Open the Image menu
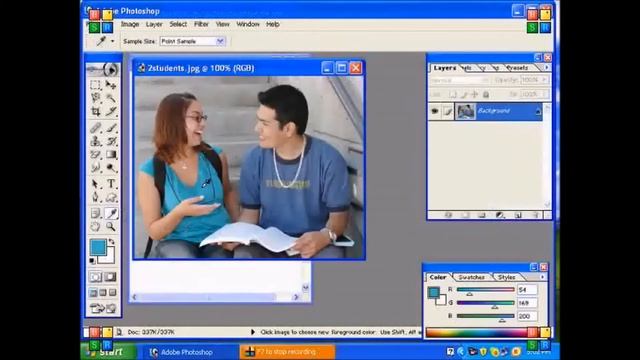640x360 pixels. coord(130,24)
